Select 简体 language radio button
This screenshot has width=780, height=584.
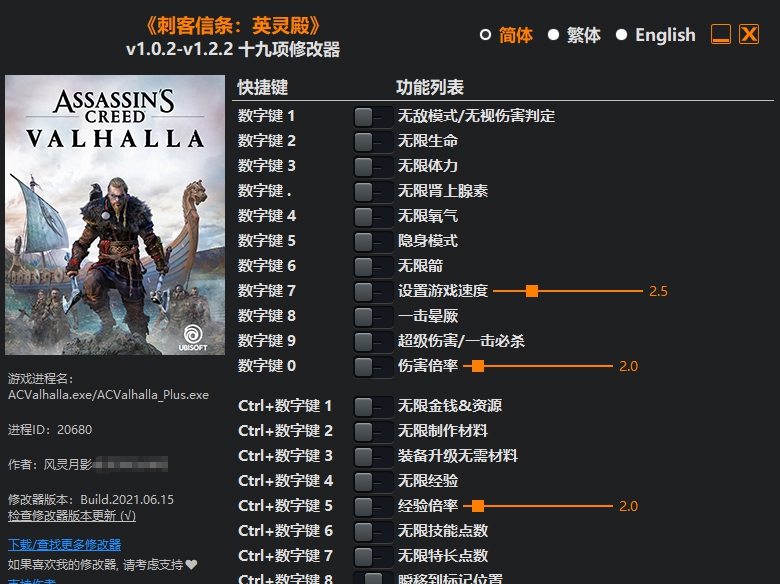485,35
